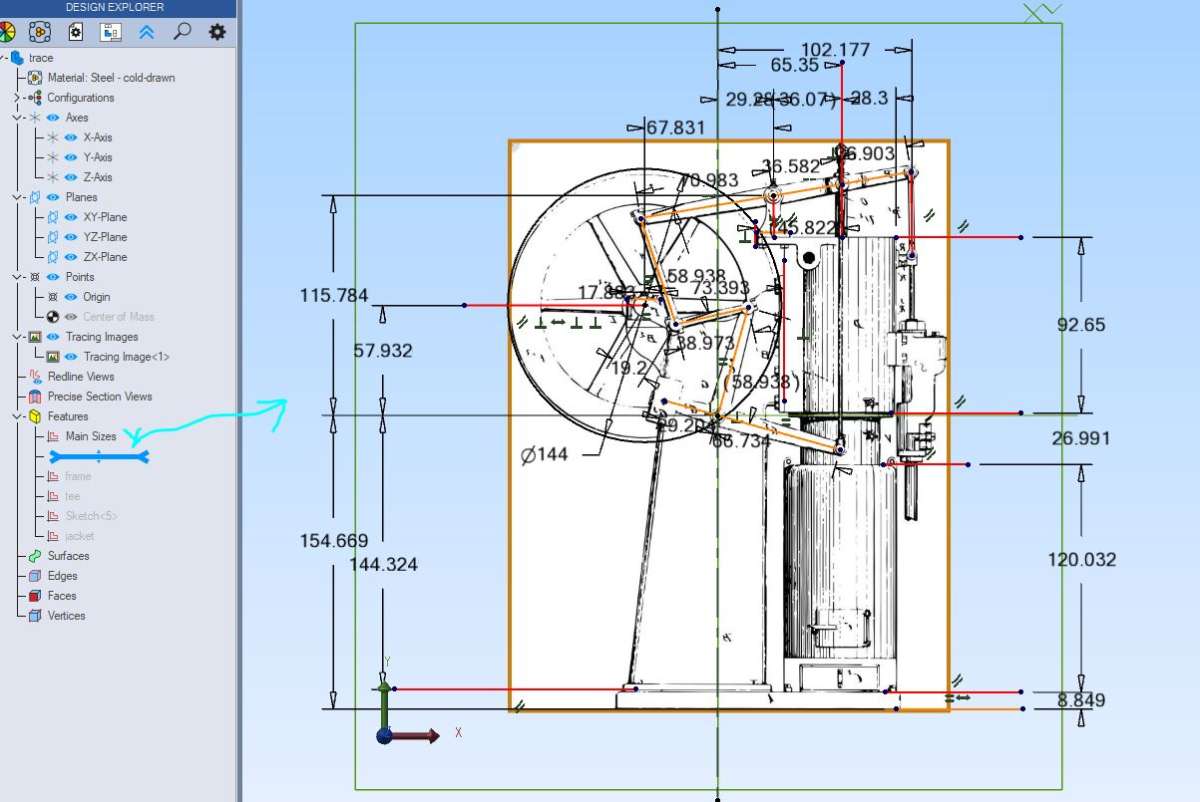Screen dimensions: 1200x802
Task: Open the document-with-gear settings icon
Action: tap(75, 32)
